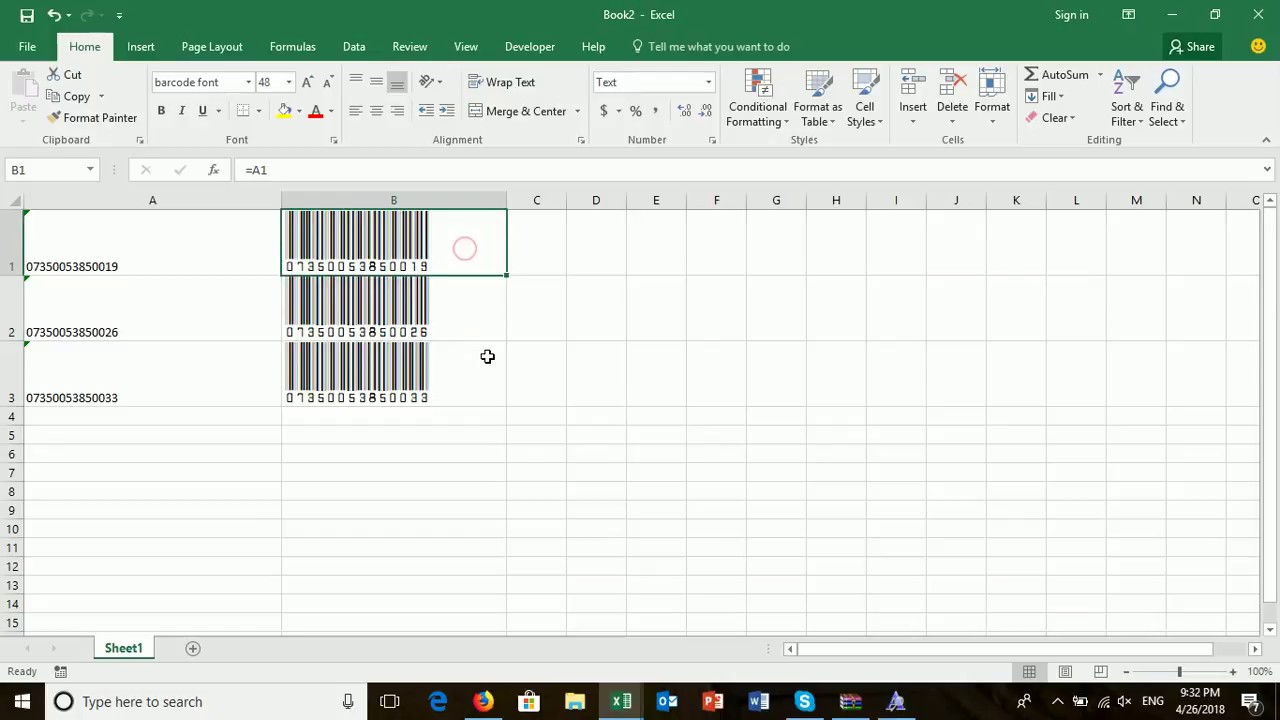Open the fill color dropdown arrow

click(298, 111)
